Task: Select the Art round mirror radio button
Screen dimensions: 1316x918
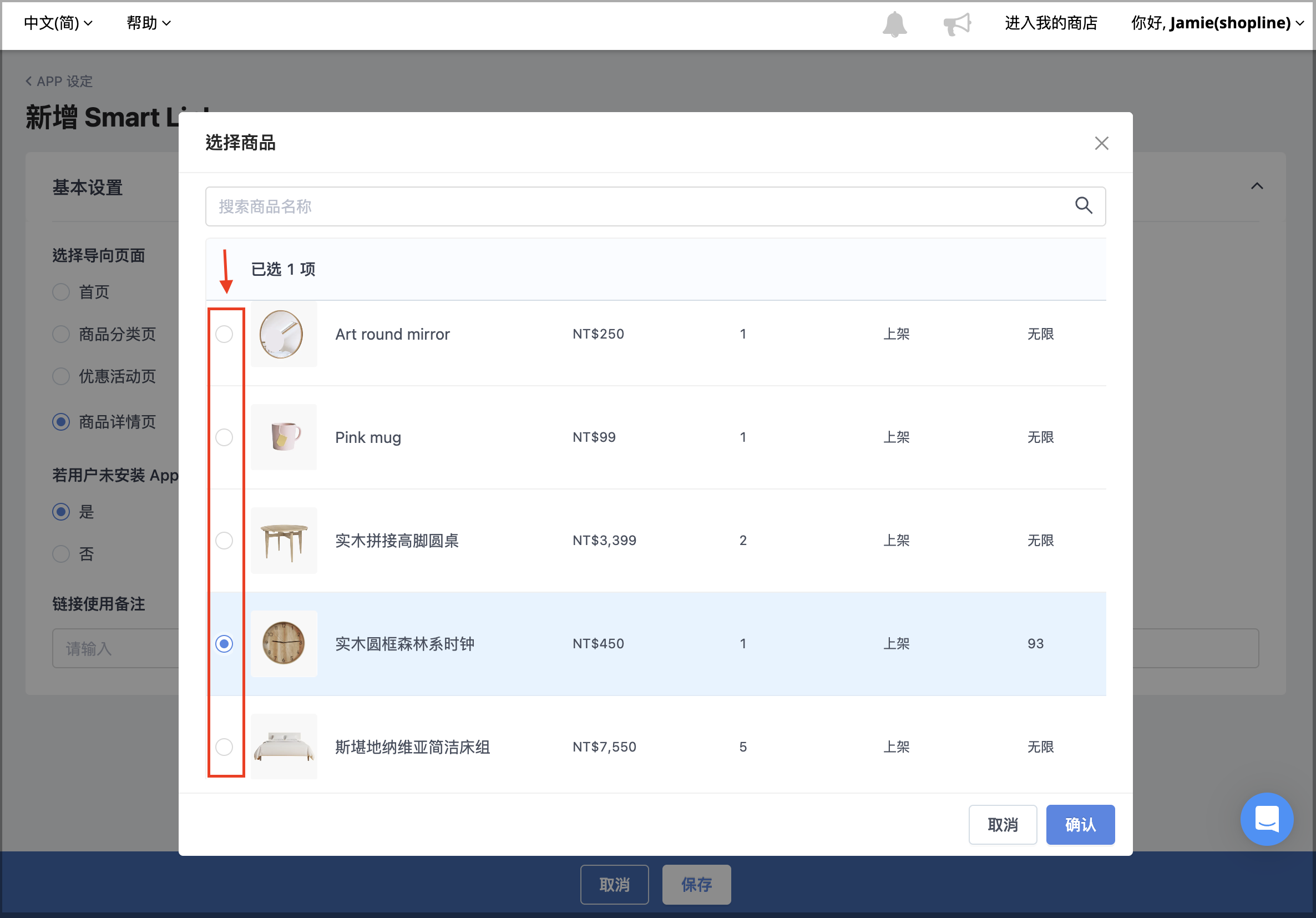Action: coord(224,334)
